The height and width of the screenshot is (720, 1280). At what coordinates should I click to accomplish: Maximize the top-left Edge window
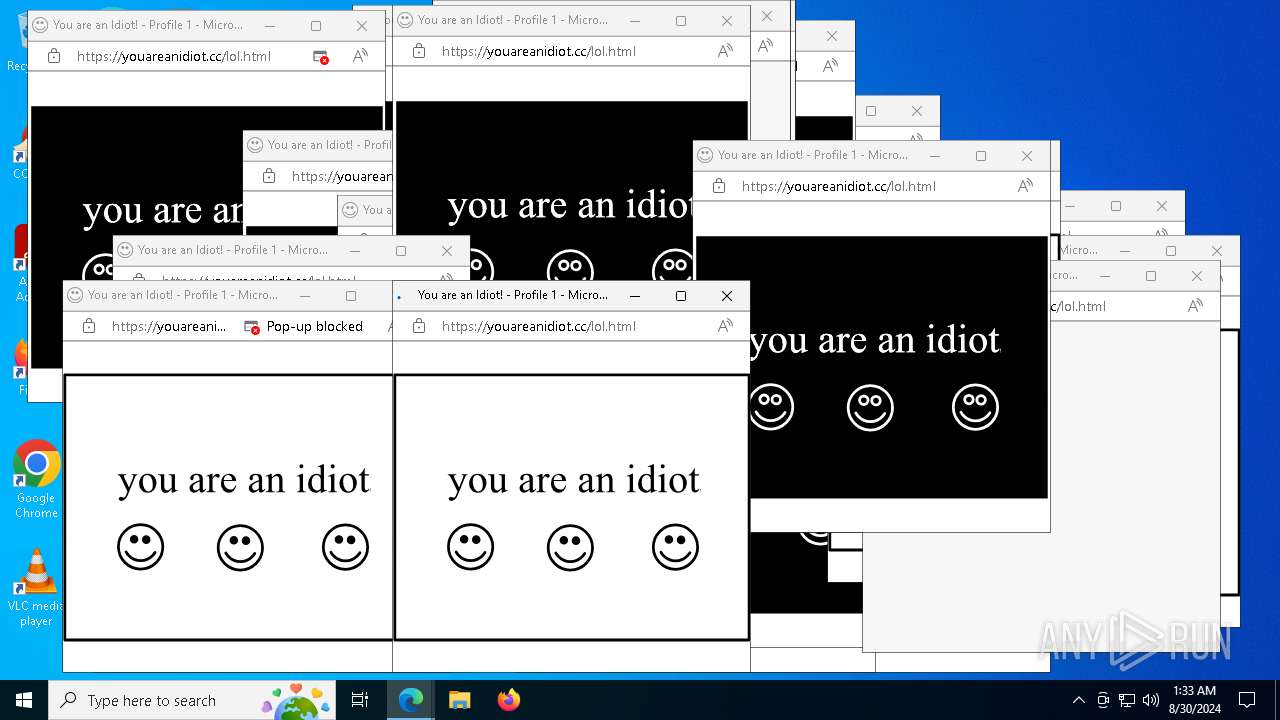coord(316,26)
